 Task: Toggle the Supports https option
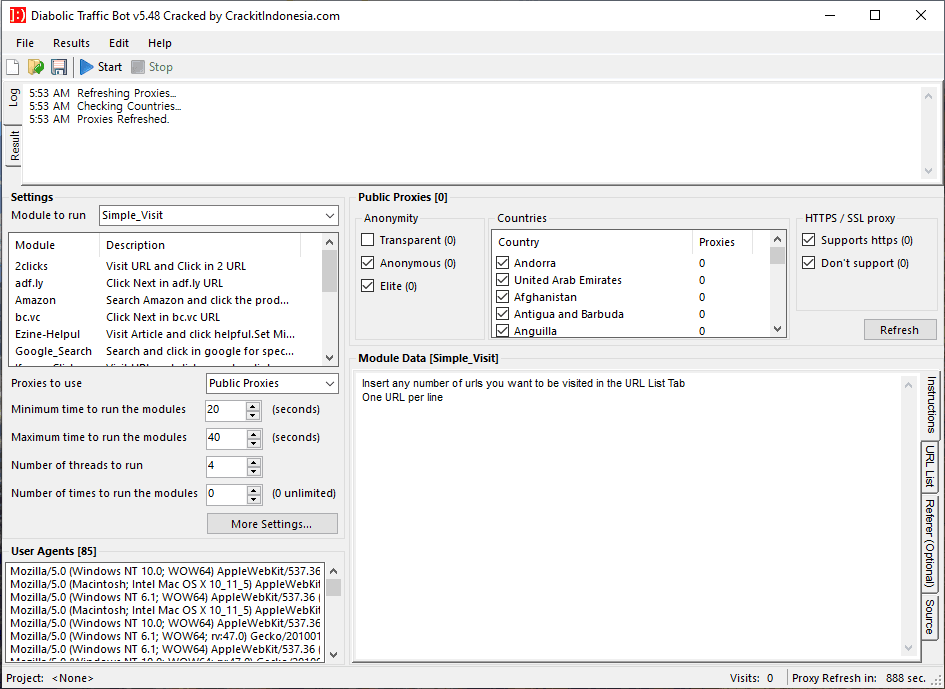(808, 239)
